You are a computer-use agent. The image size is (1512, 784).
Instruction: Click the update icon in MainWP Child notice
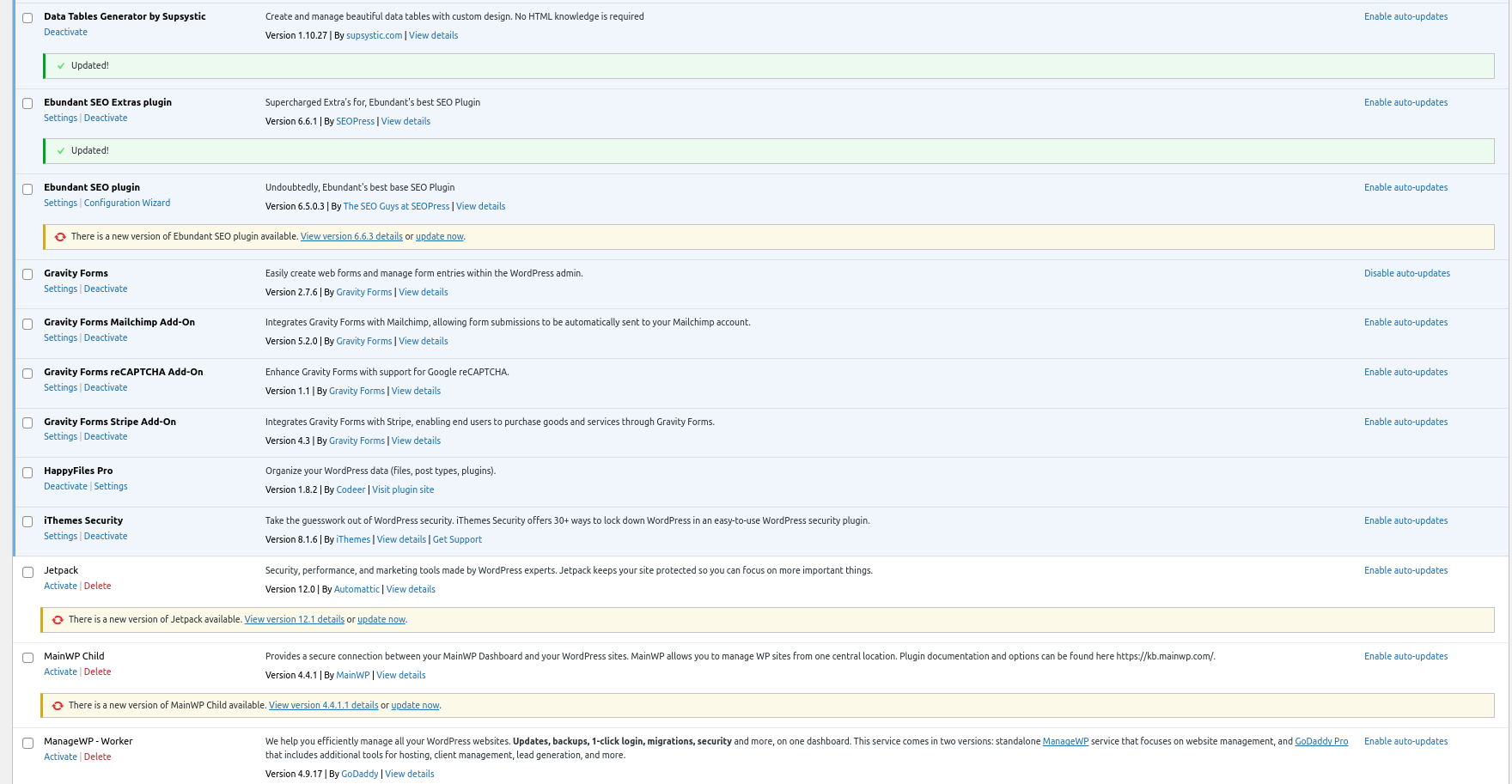(58, 706)
